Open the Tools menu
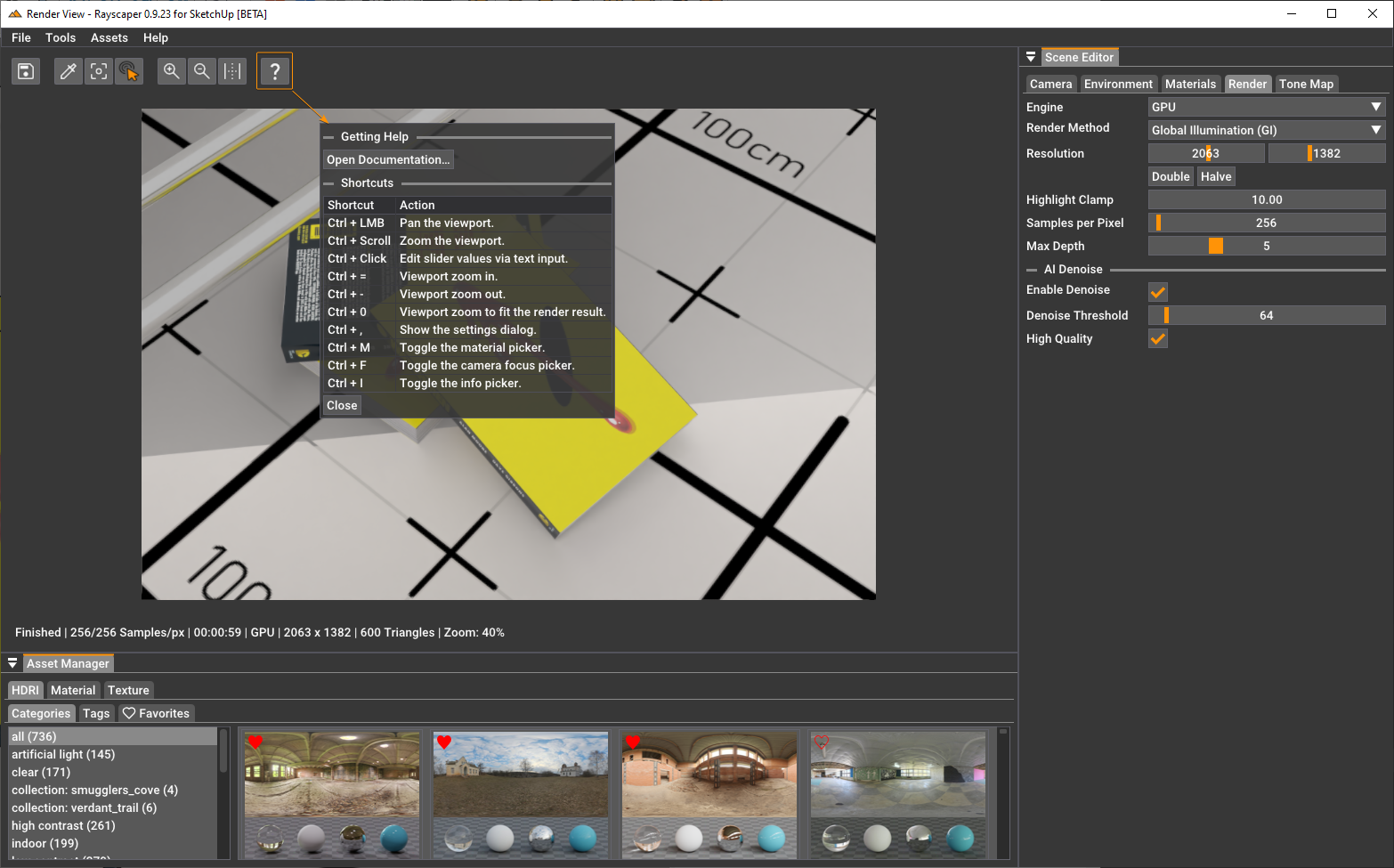Screen dimensions: 1394x868 (x=61, y=37)
